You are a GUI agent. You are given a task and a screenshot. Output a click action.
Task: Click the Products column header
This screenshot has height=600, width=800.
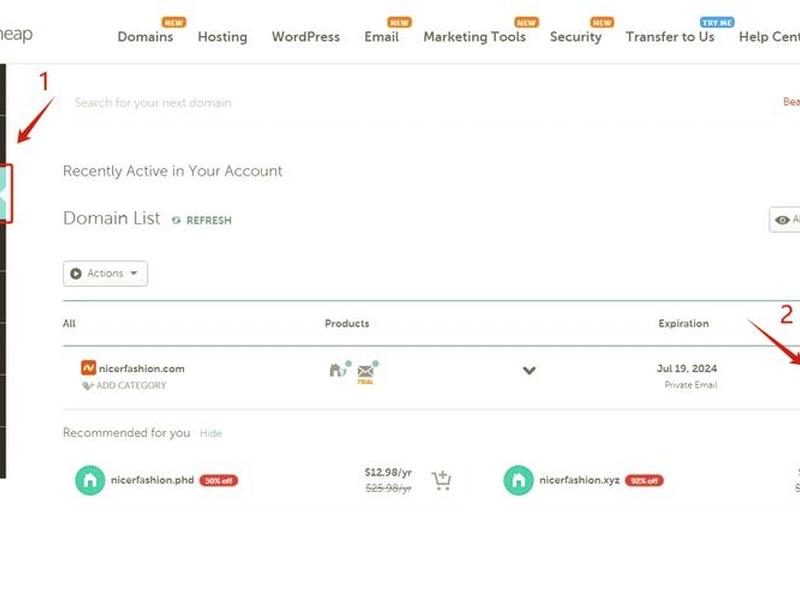click(x=347, y=323)
